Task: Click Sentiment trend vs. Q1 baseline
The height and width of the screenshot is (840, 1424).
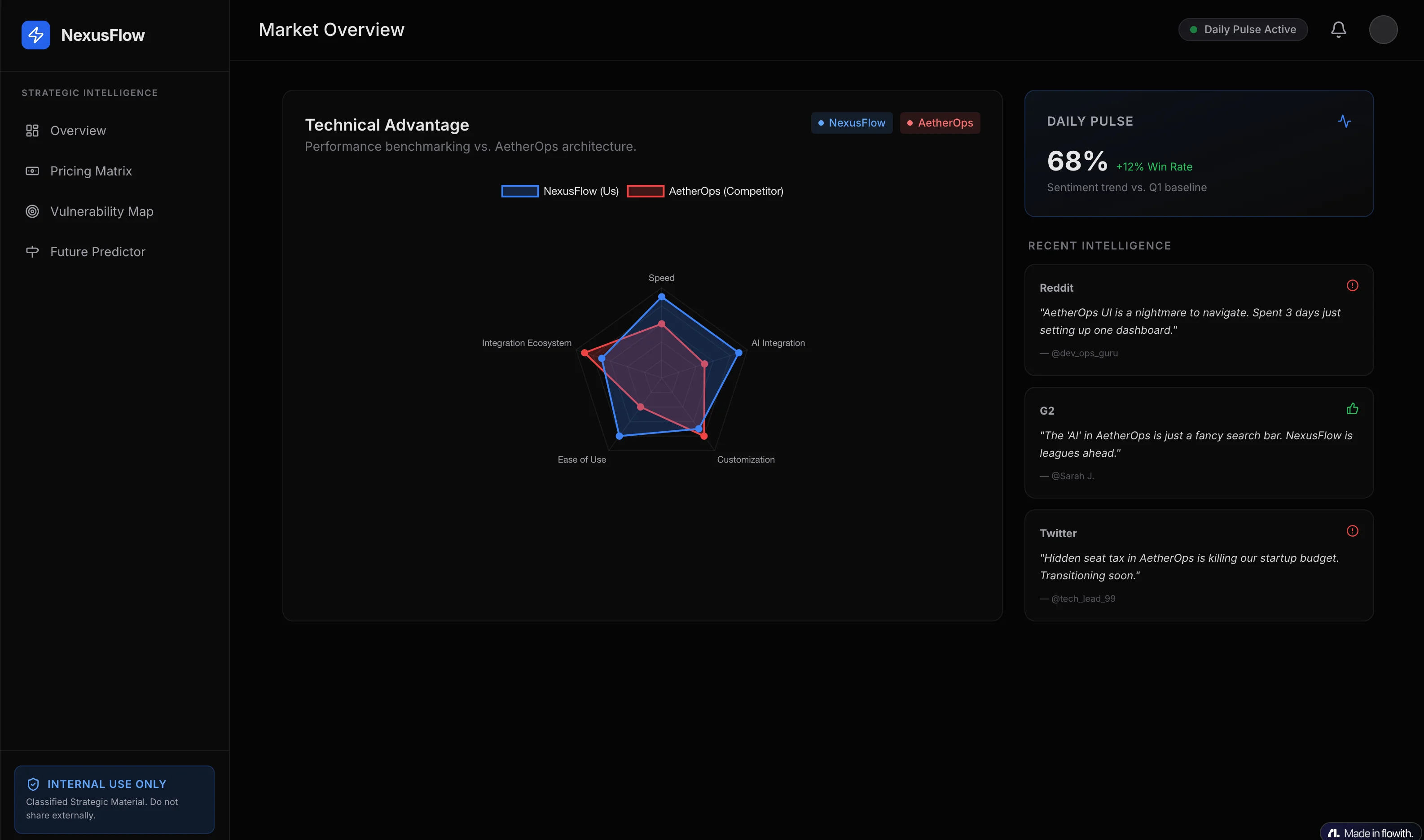Action: coord(1127,188)
